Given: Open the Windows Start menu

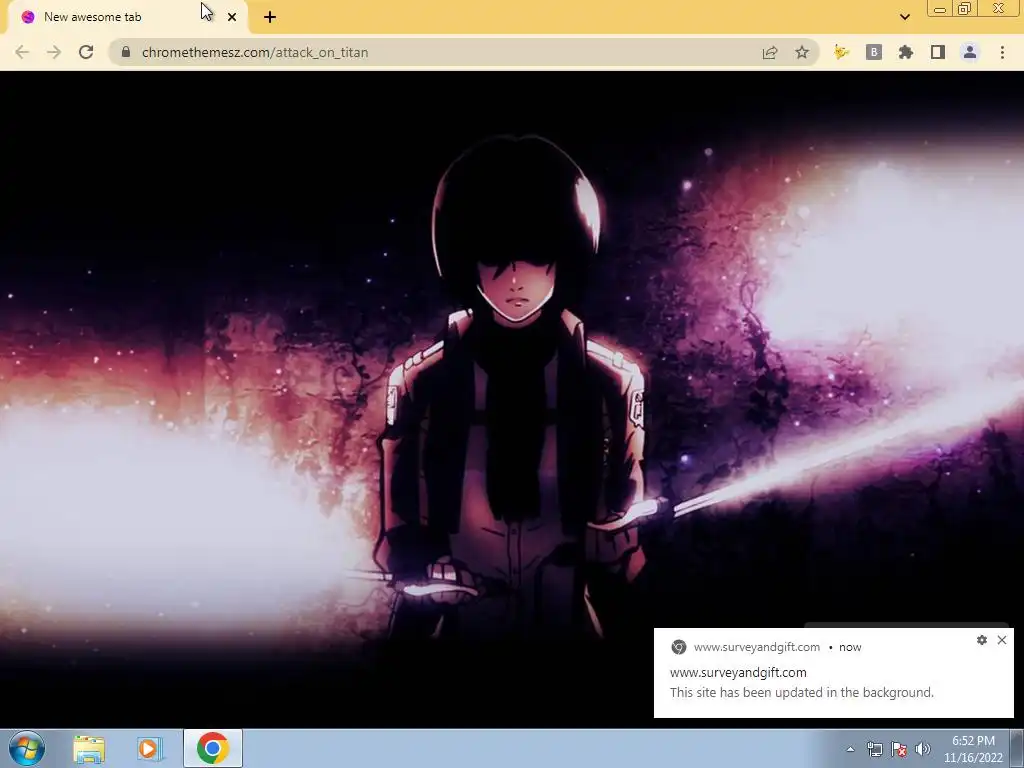Looking at the screenshot, I should (x=27, y=748).
